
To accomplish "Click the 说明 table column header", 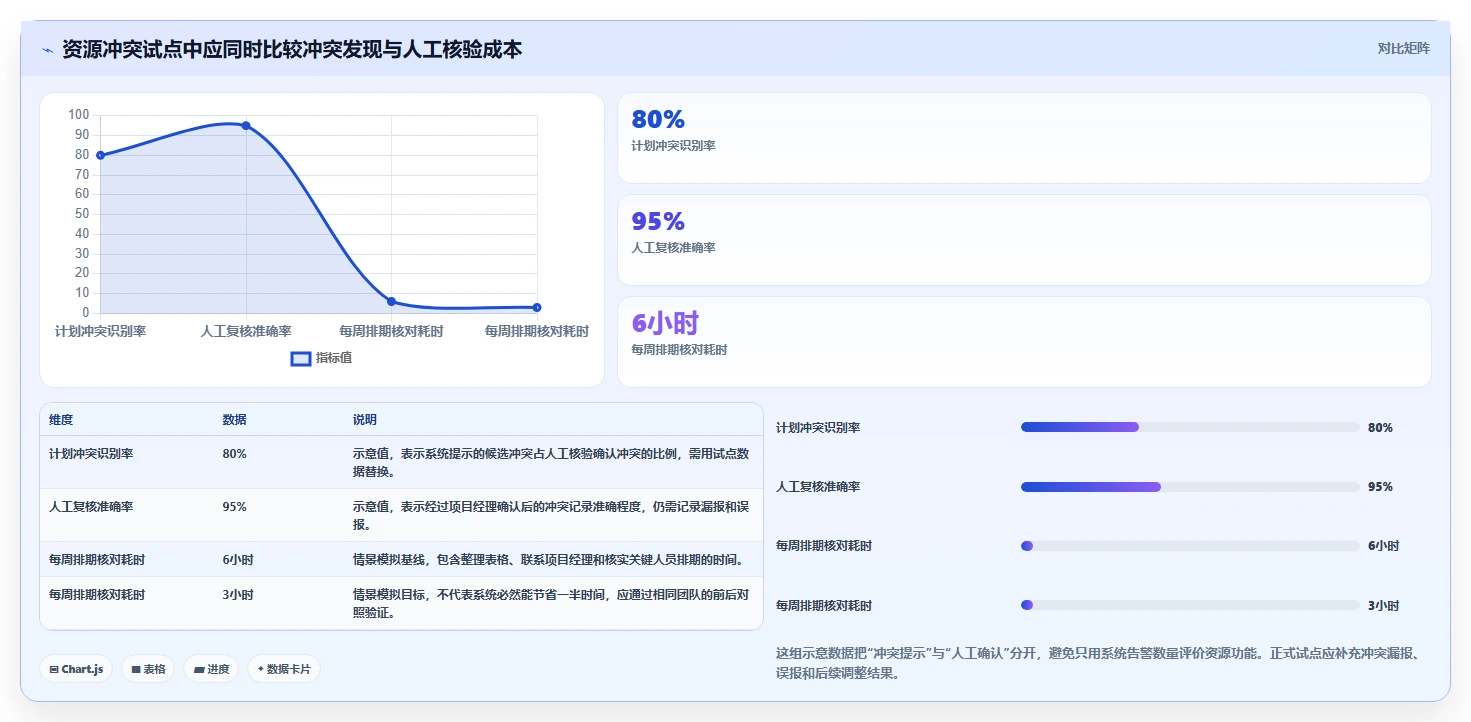I will pyautogui.click(x=365, y=420).
